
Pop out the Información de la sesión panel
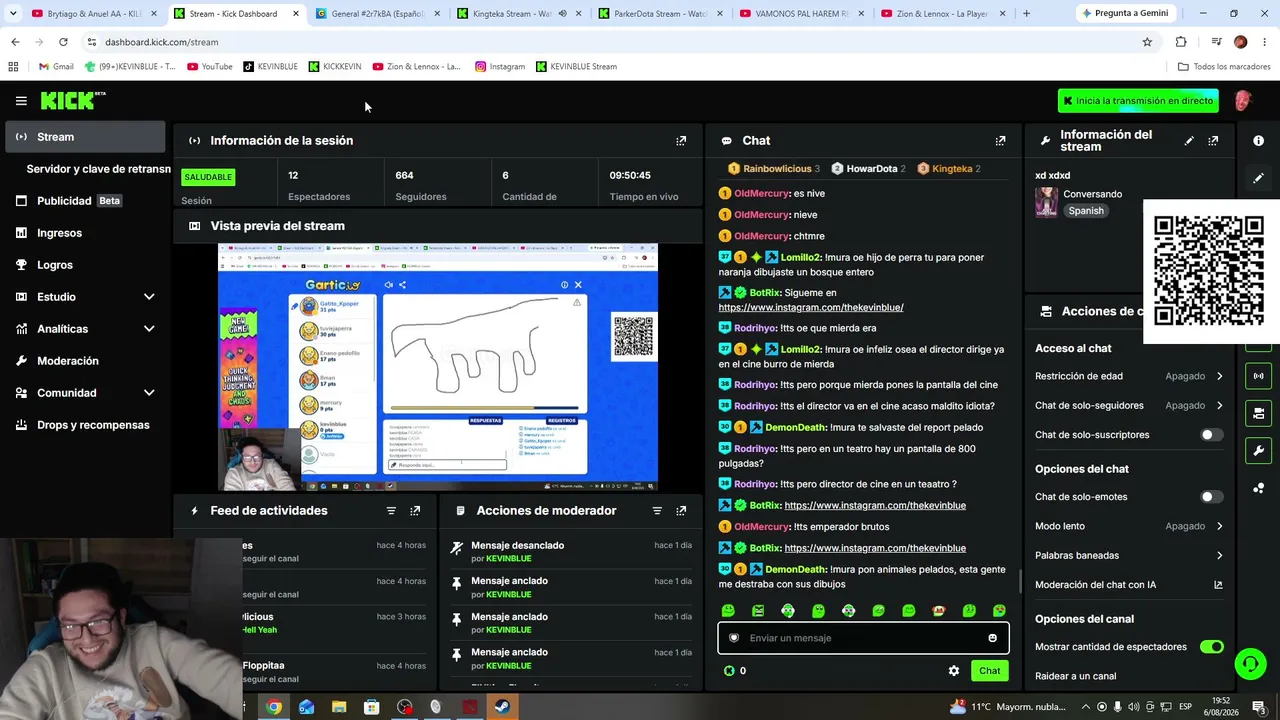[681, 141]
